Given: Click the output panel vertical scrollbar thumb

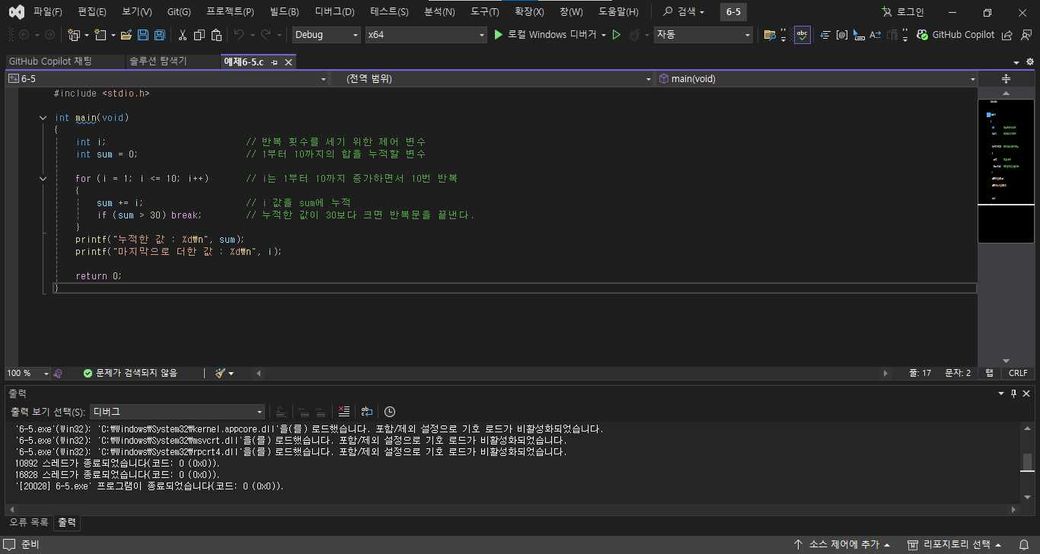Looking at the screenshot, I should click(x=1026, y=462).
